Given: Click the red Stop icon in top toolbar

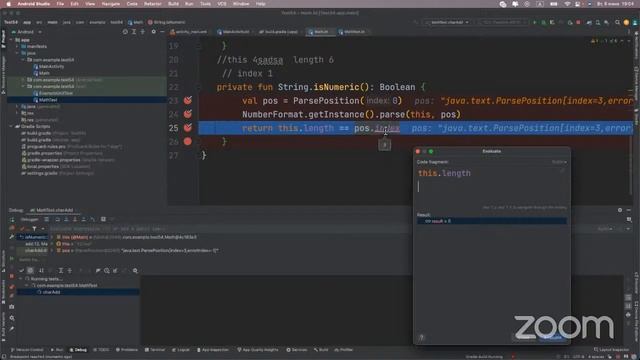Looking at the screenshot, I should (x=578, y=22).
